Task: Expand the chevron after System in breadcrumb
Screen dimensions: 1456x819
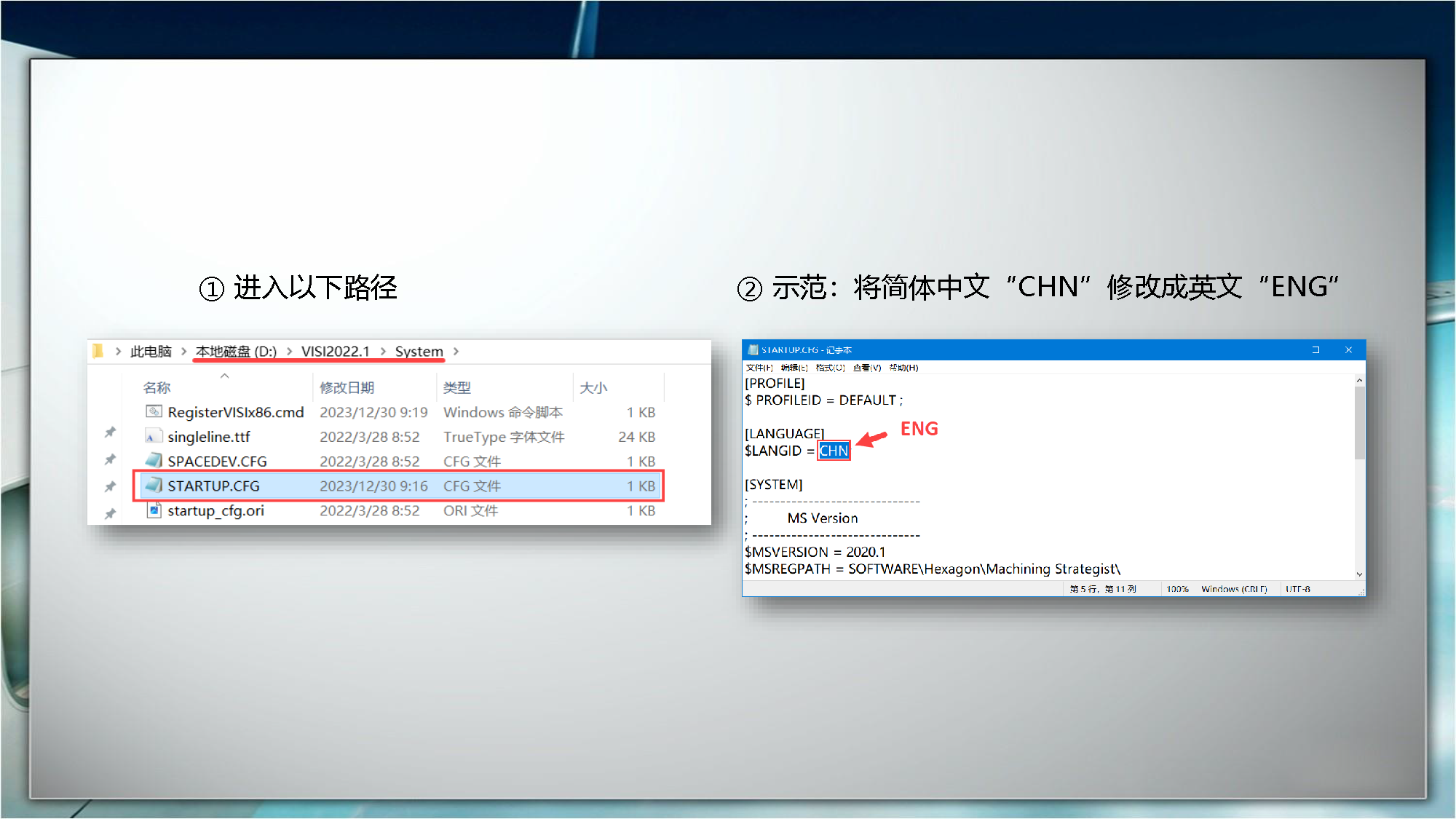Action: coord(456,352)
